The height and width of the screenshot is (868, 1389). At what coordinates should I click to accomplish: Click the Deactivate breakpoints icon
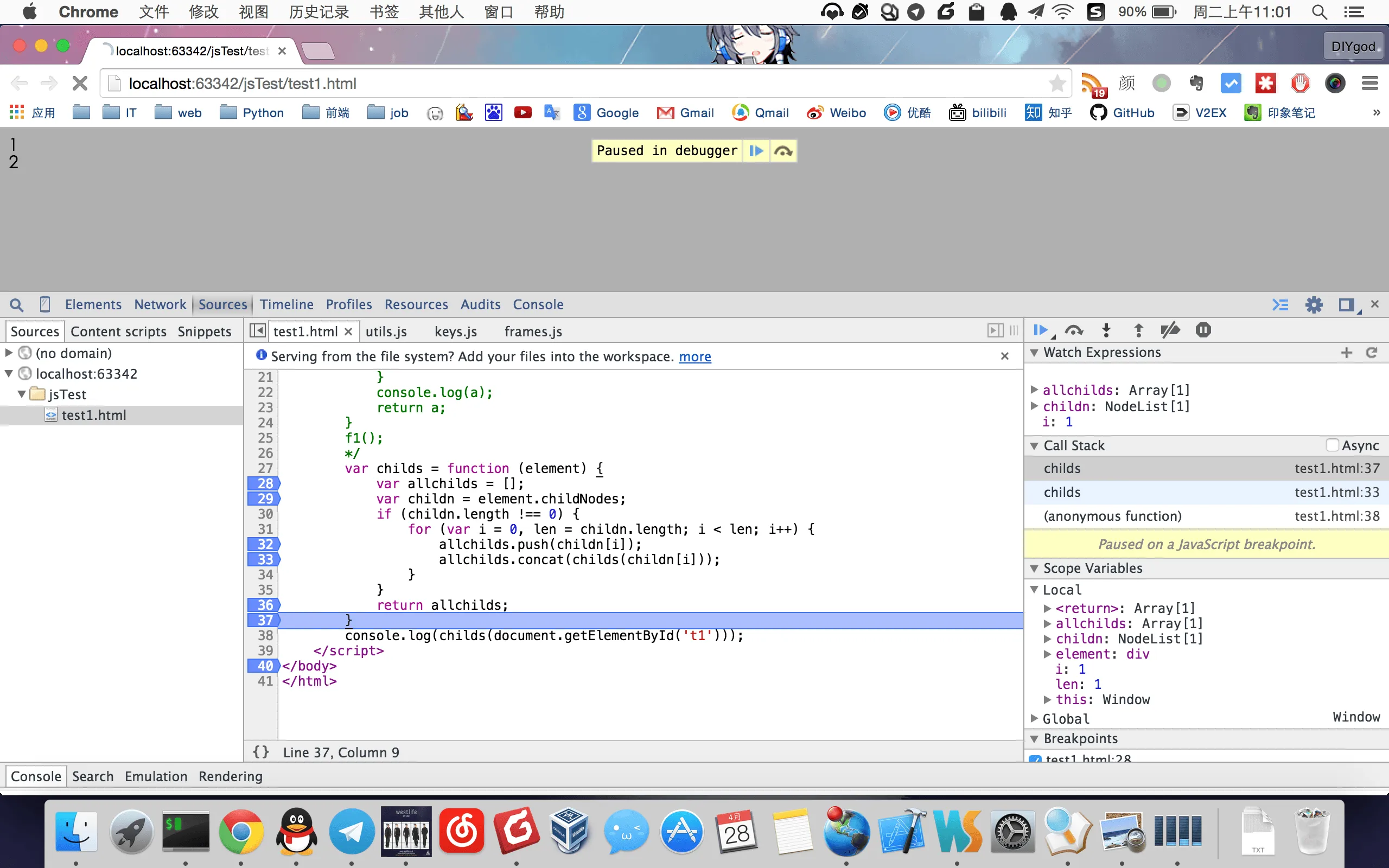click(1170, 331)
